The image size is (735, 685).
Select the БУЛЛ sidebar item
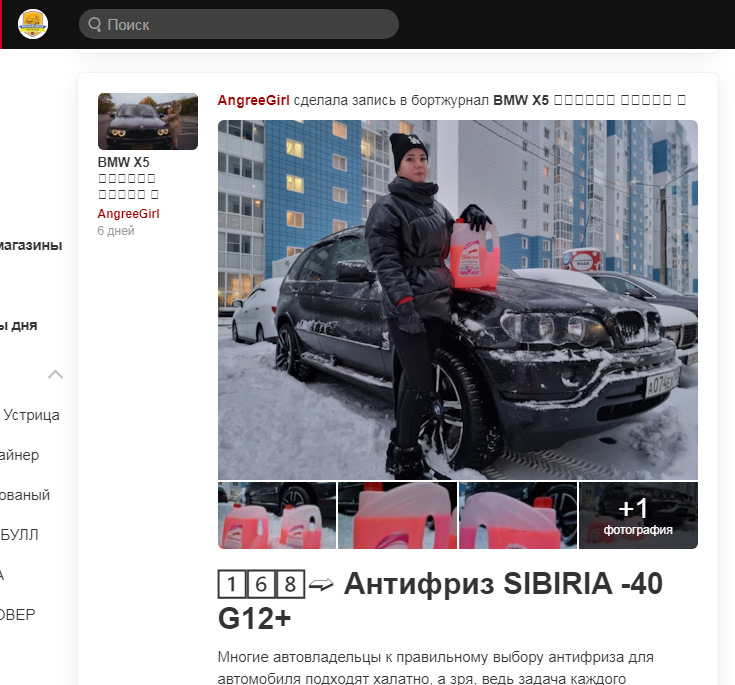click(20, 534)
